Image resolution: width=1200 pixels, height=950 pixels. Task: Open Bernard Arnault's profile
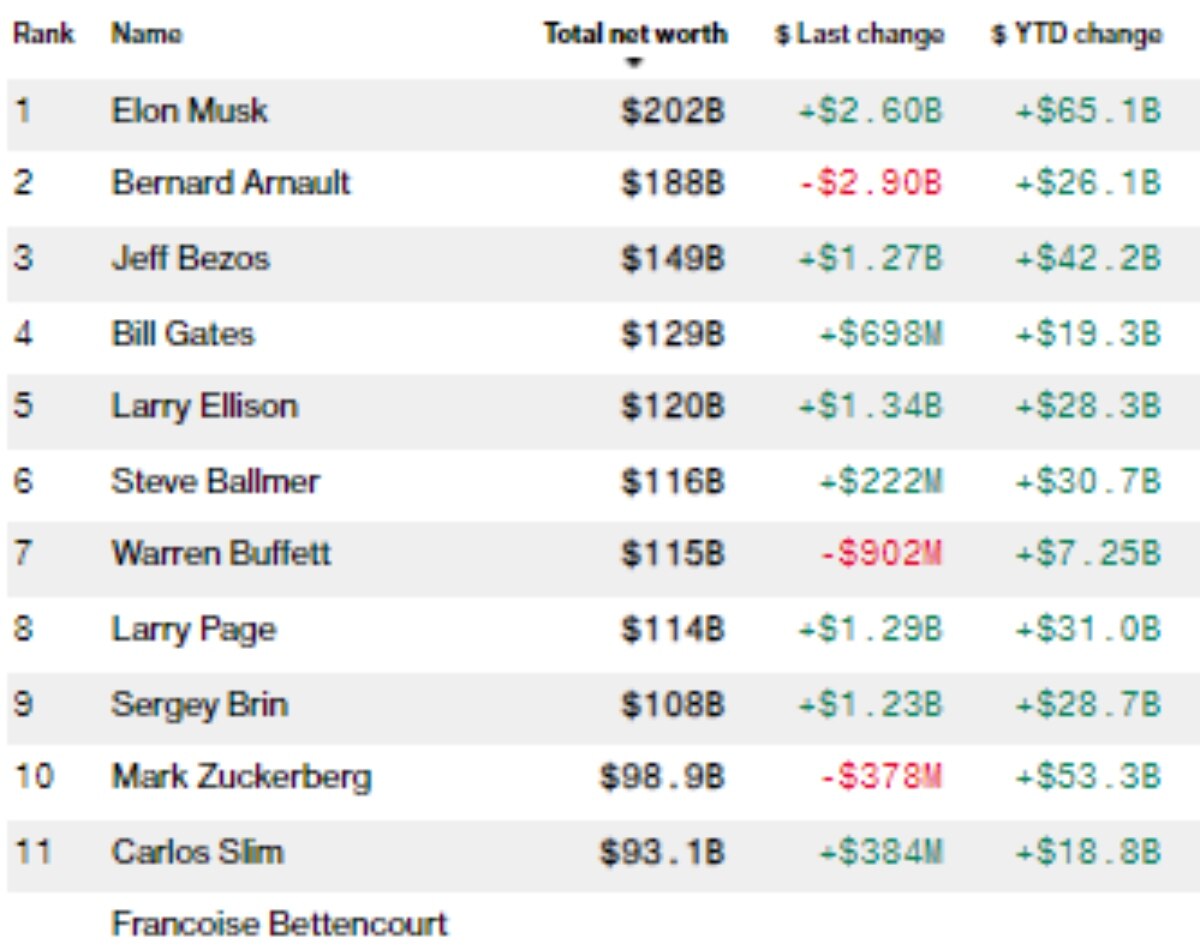231,184
